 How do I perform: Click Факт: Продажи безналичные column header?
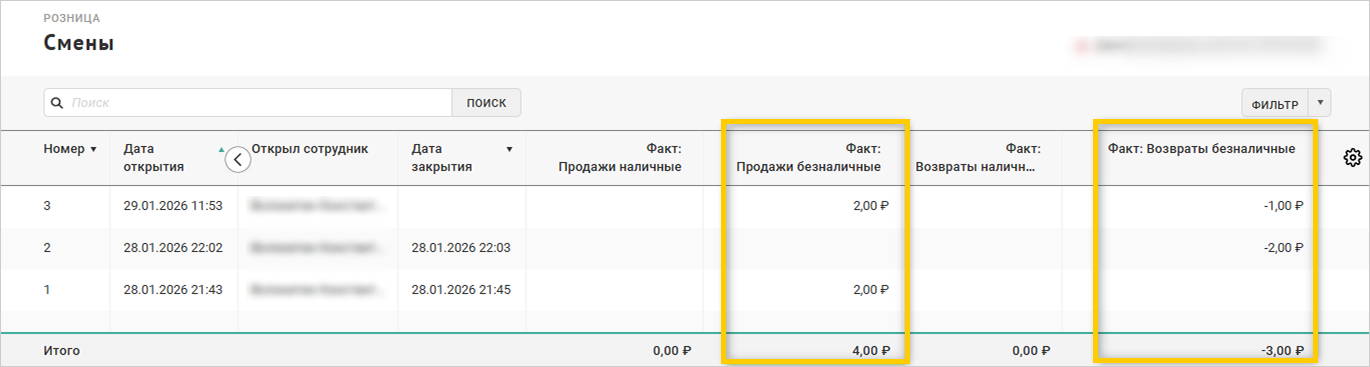(808, 157)
